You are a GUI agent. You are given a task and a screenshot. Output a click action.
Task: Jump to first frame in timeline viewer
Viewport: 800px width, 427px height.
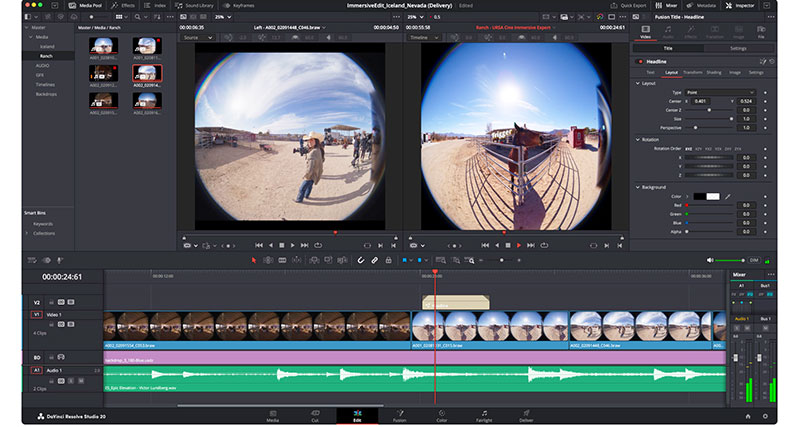(485, 245)
